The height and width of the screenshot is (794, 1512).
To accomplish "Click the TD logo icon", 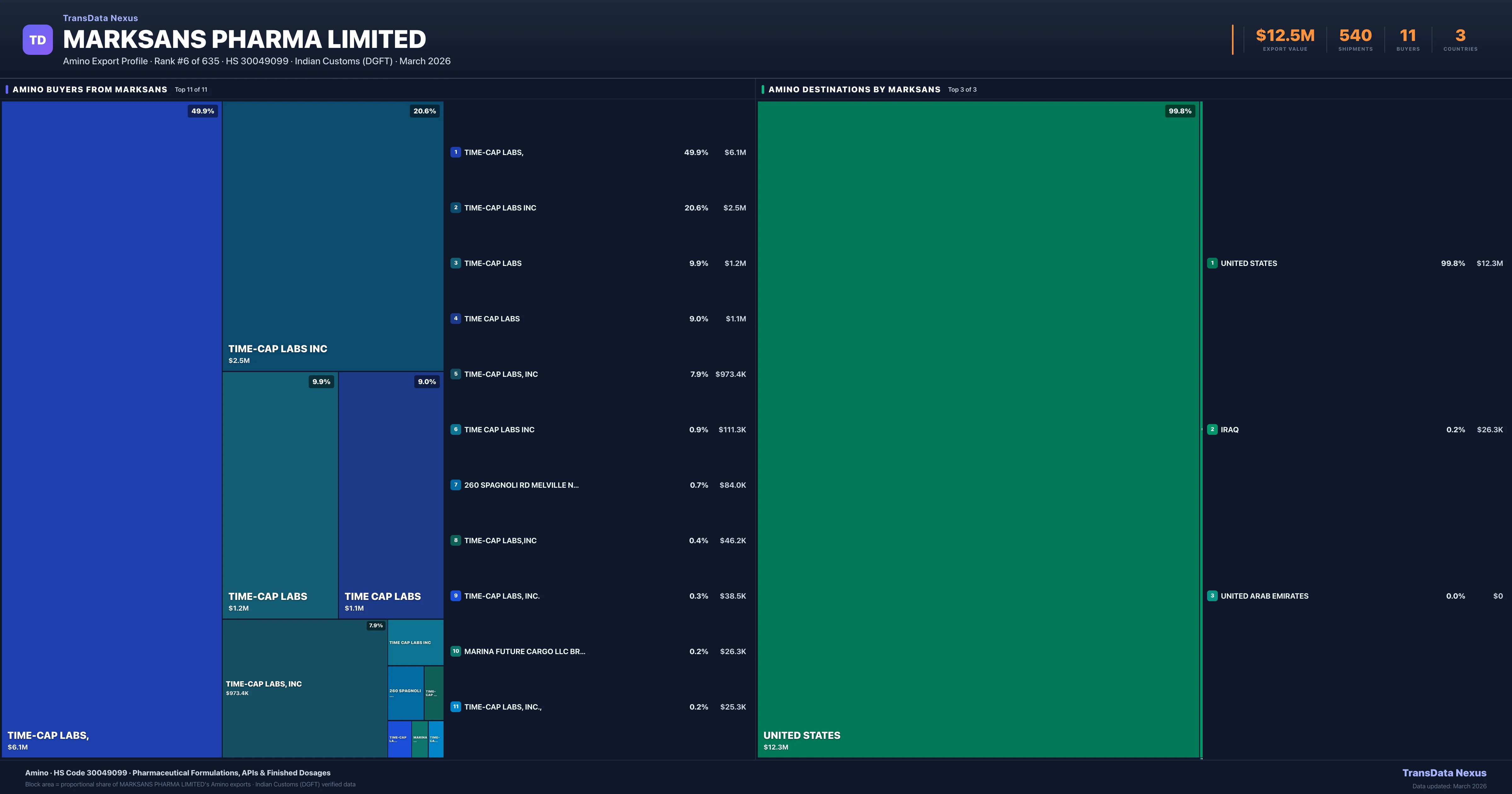I will point(37,39).
